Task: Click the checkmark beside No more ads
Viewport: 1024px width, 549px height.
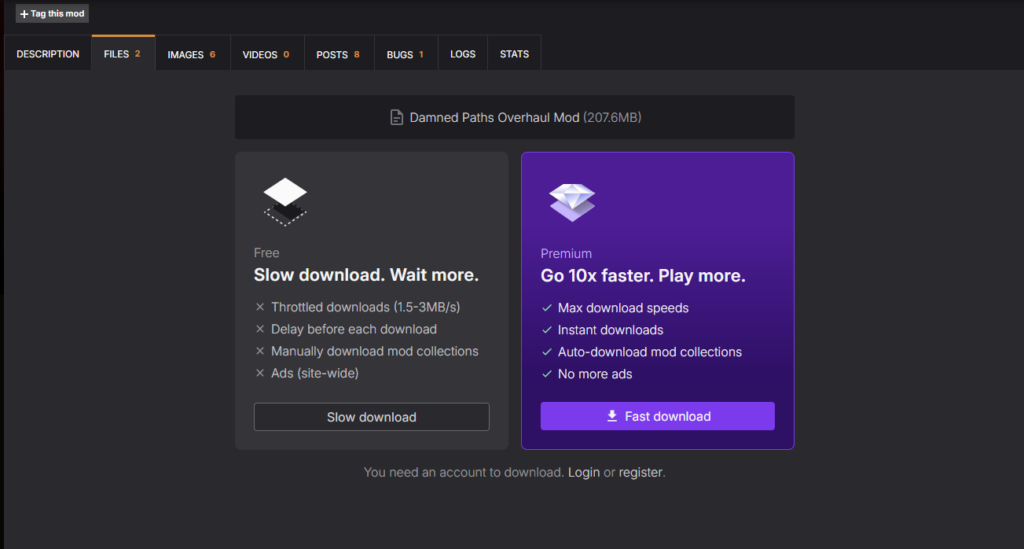Action: 546,374
